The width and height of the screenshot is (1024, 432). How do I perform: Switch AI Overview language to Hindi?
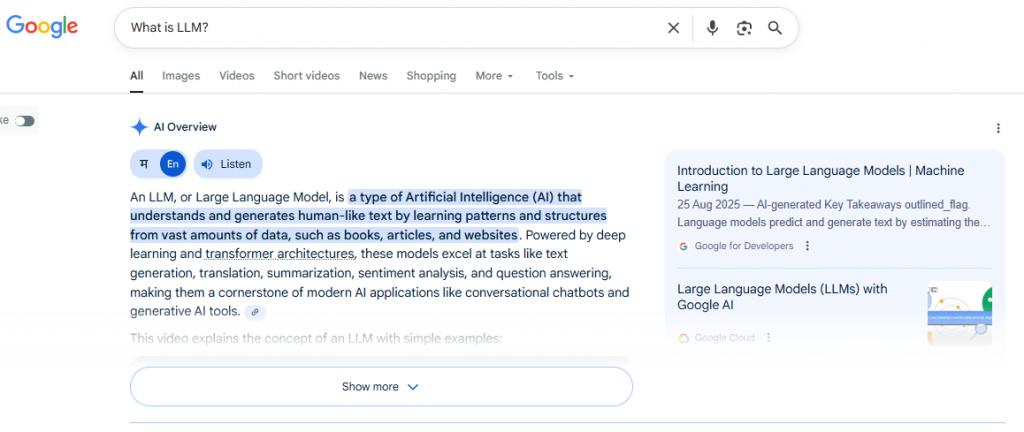(x=145, y=164)
